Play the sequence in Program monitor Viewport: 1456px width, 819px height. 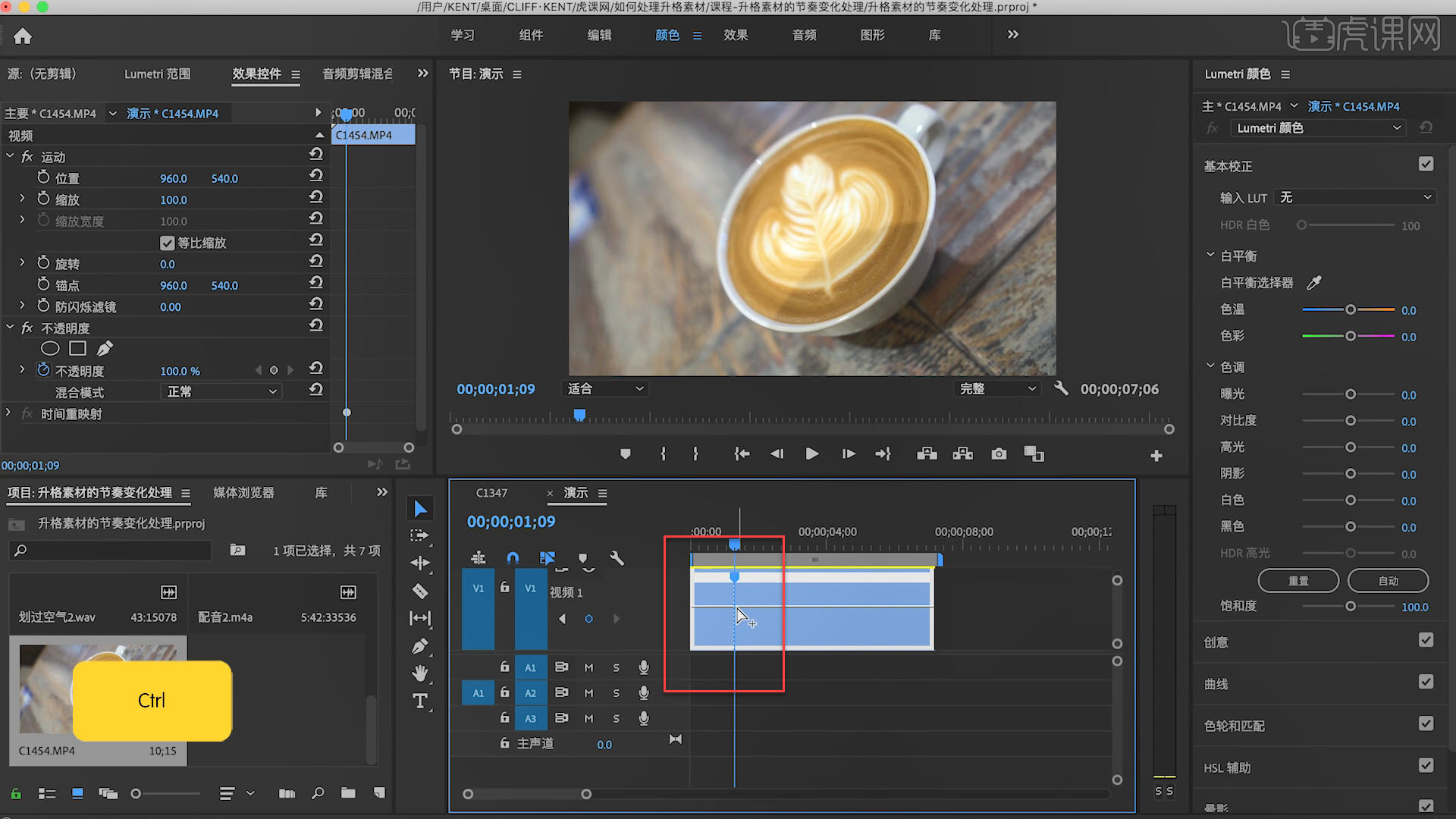tap(812, 454)
